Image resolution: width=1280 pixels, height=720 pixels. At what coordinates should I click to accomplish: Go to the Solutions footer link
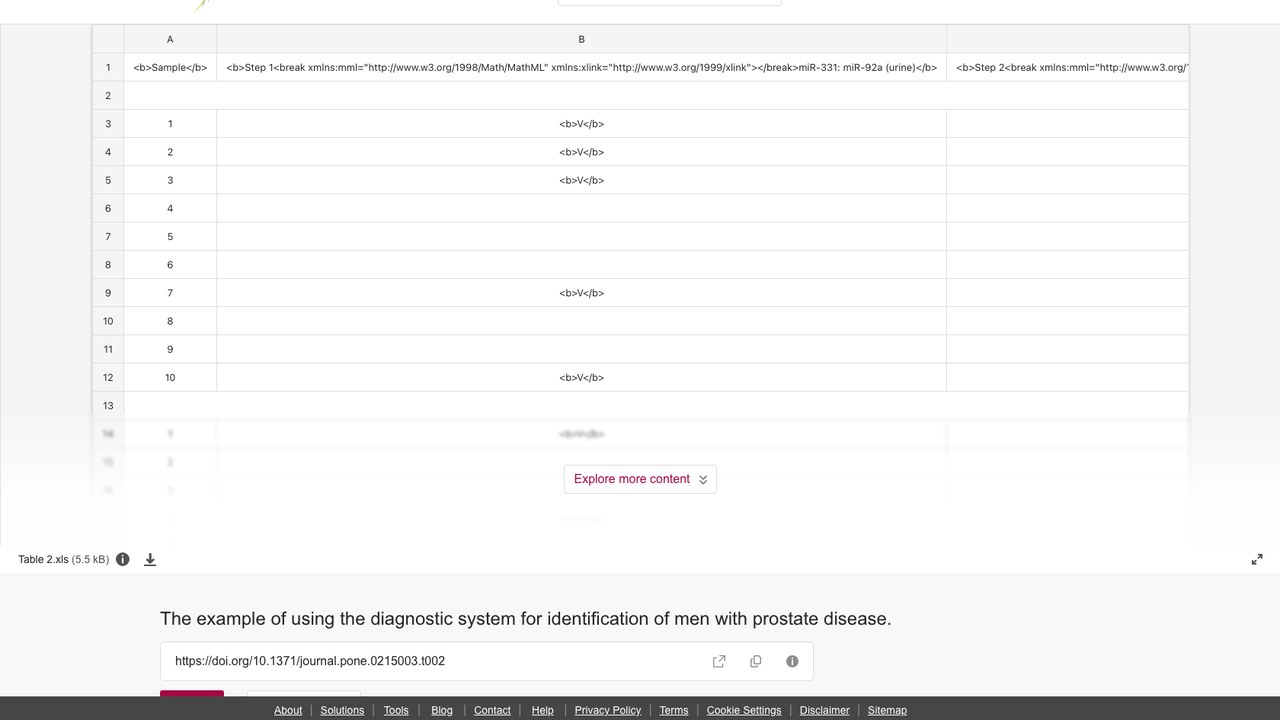click(342, 710)
